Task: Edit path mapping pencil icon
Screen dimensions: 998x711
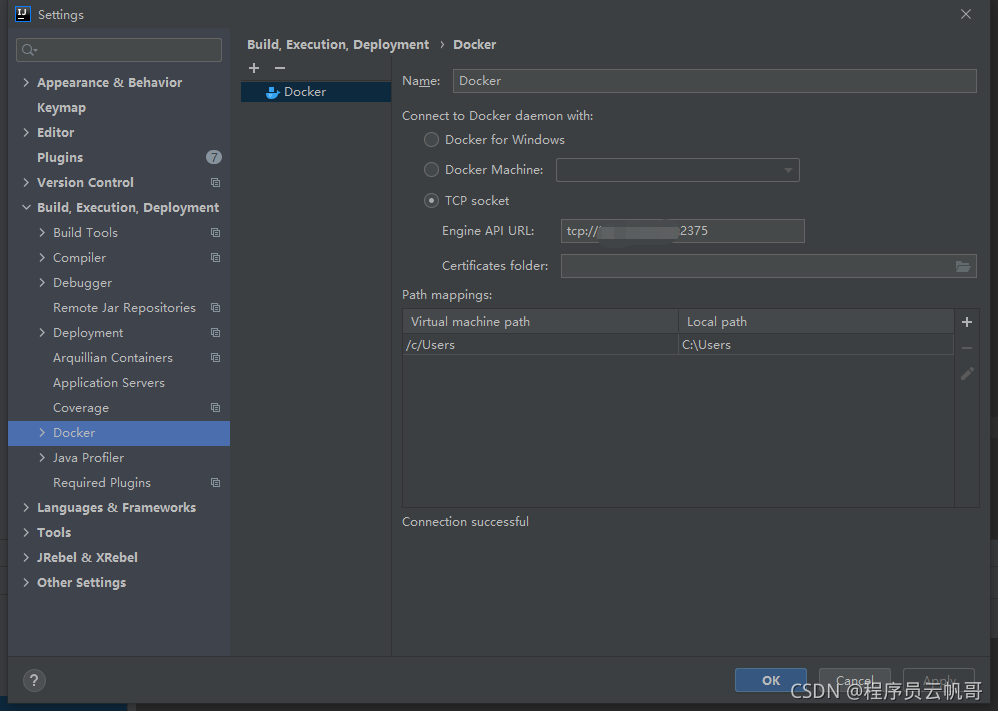Action: [967, 374]
